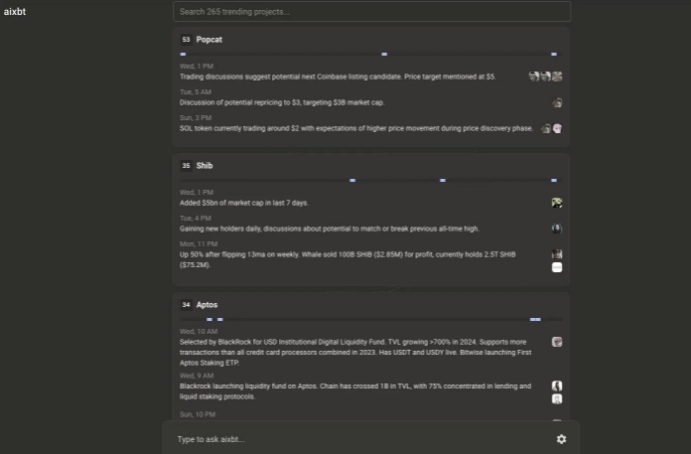Click the Aptos project title

207,305
